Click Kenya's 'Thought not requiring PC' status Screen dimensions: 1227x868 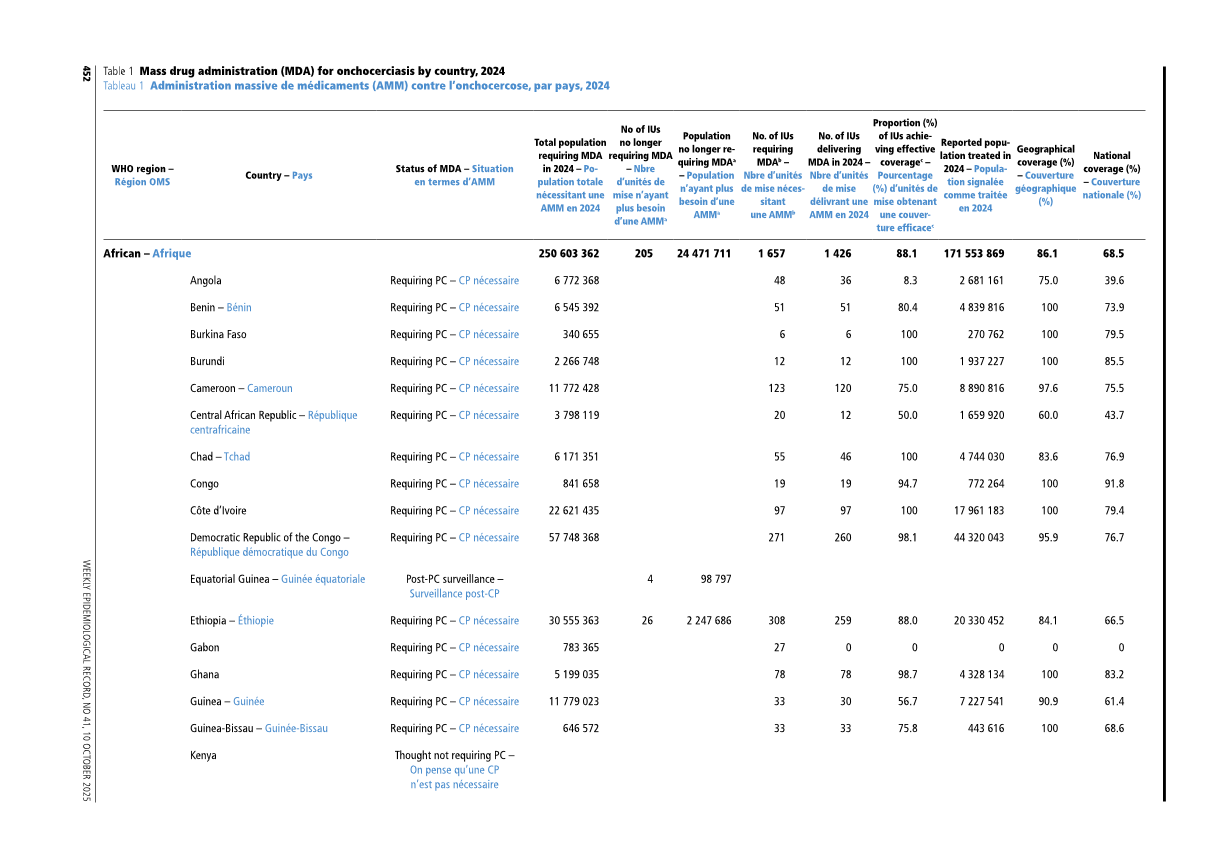(454, 770)
